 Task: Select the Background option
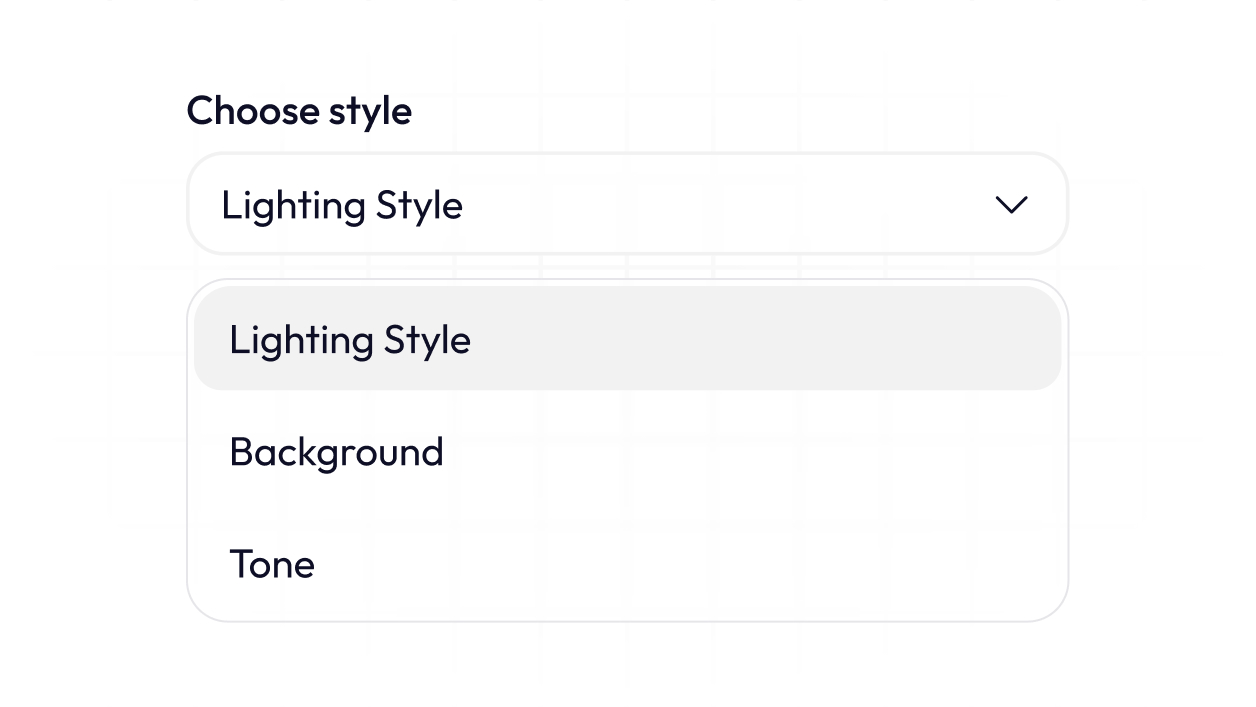pyautogui.click(x=627, y=452)
